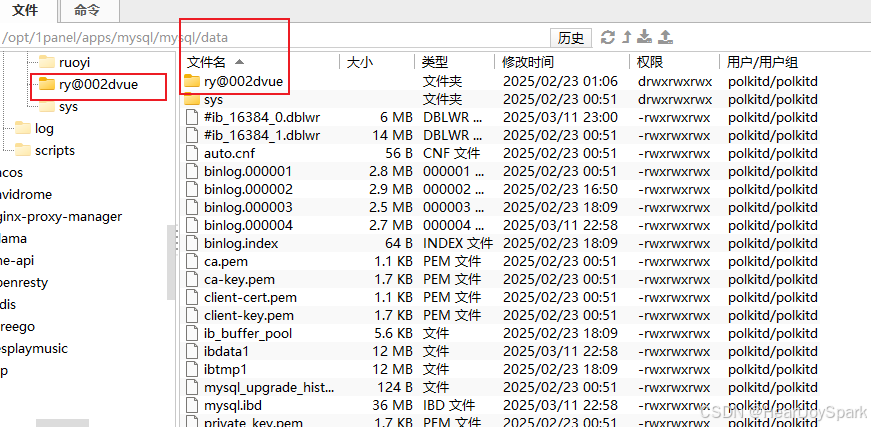Click file icon next to ibdata1
Viewport: 871px width, 427px height.
(192, 351)
